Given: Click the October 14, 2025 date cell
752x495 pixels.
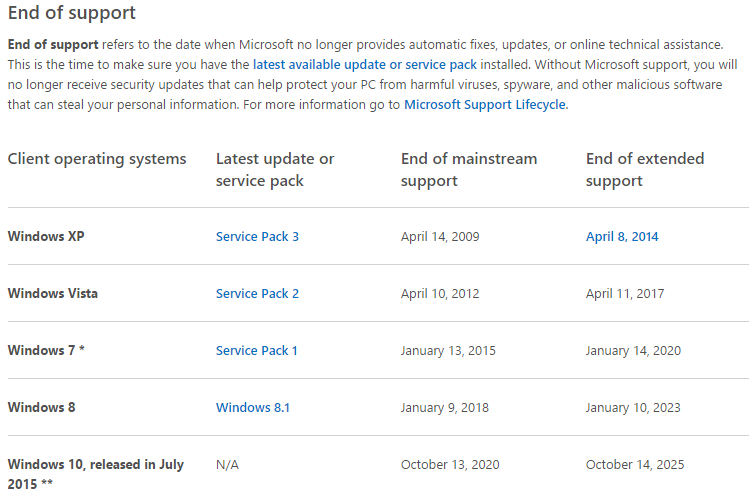Looking at the screenshot, I should tap(637, 465).
